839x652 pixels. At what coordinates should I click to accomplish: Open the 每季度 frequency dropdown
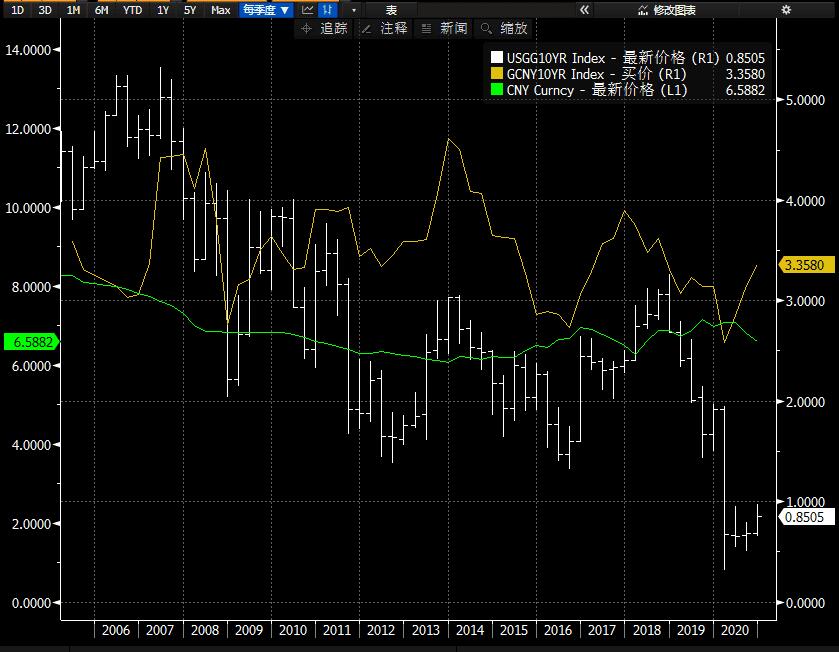(266, 10)
